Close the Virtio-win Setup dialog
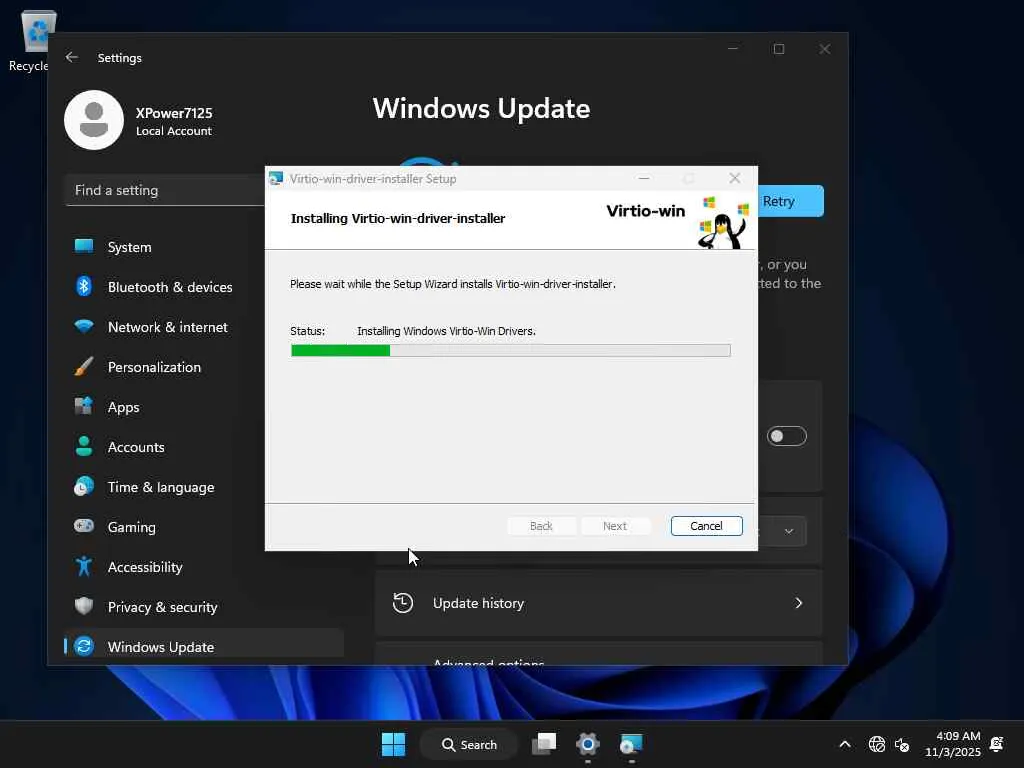1024x768 pixels. (x=735, y=178)
